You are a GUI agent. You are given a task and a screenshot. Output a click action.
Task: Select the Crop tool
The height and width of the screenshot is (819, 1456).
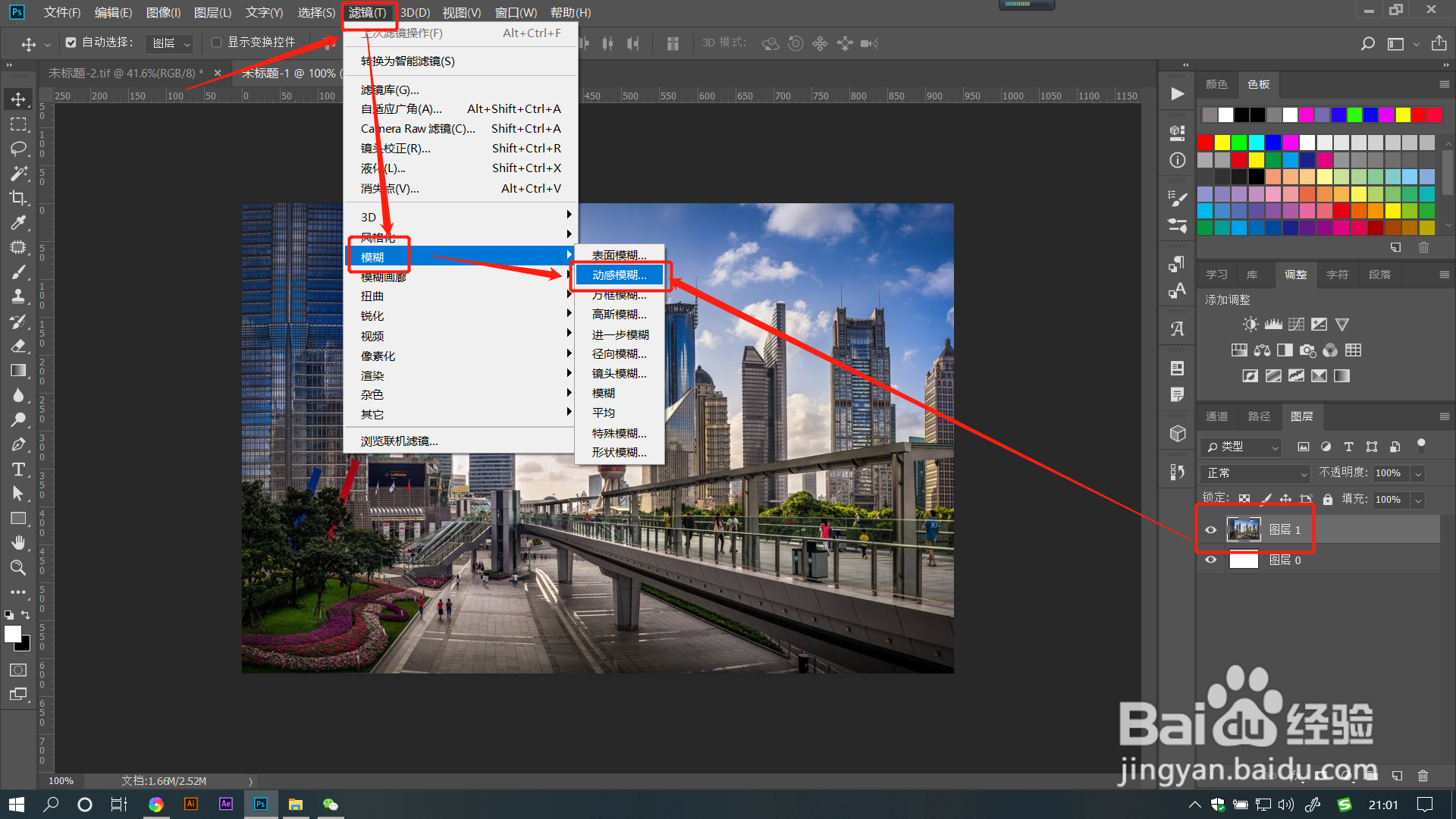[x=18, y=198]
